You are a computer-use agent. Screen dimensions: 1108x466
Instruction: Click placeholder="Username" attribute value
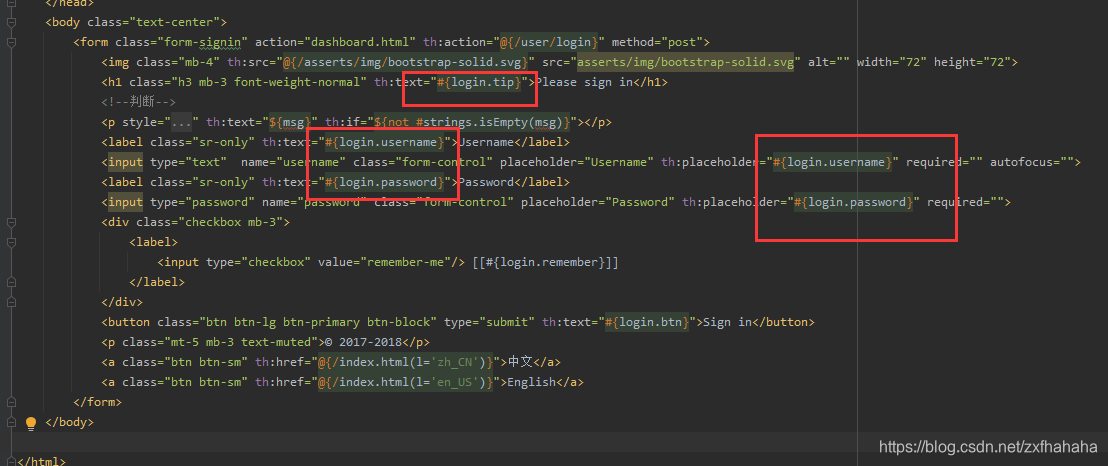pyautogui.click(x=619, y=162)
